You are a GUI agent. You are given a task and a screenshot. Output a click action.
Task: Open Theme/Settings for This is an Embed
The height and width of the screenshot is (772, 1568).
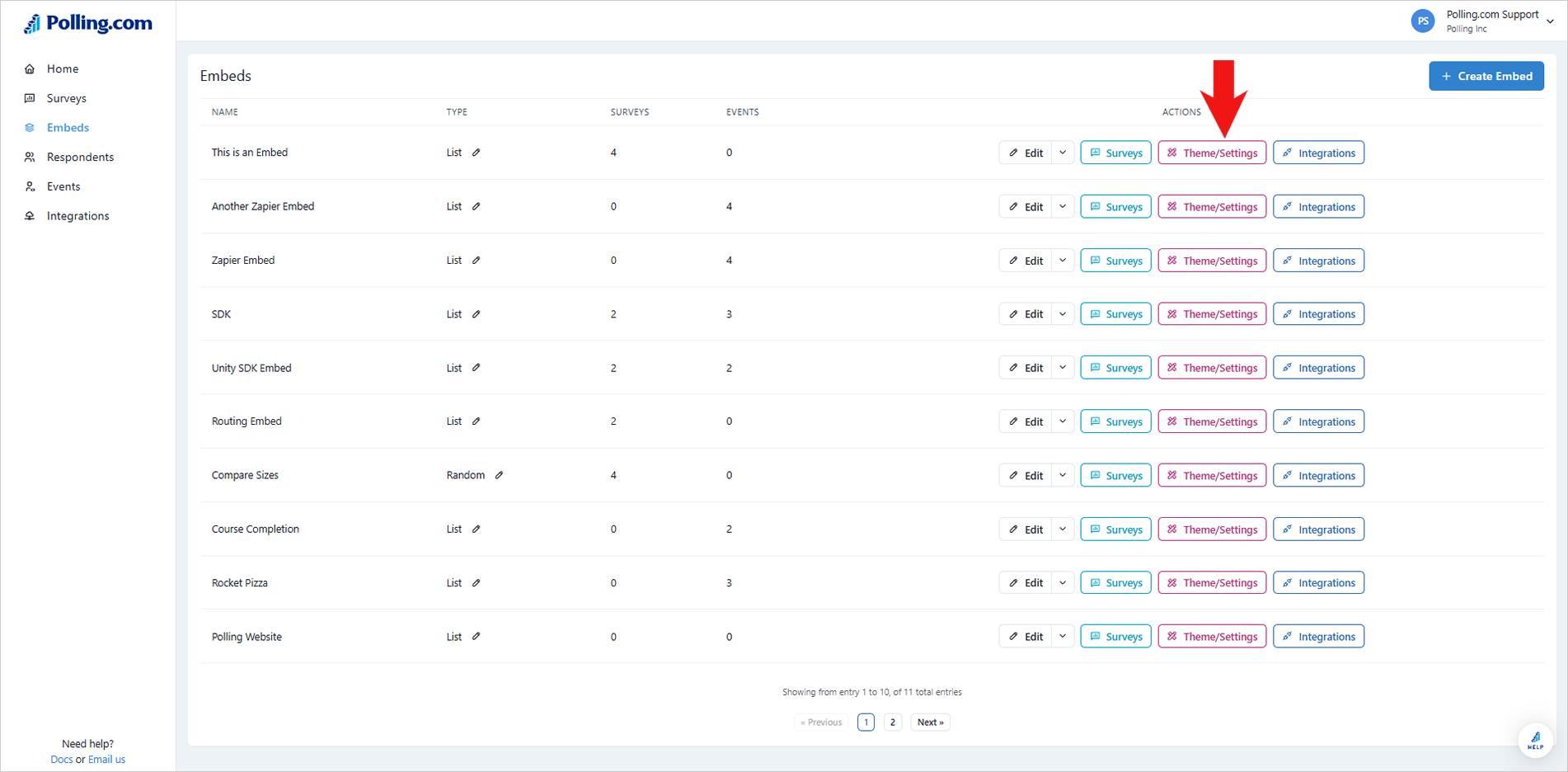coord(1212,153)
